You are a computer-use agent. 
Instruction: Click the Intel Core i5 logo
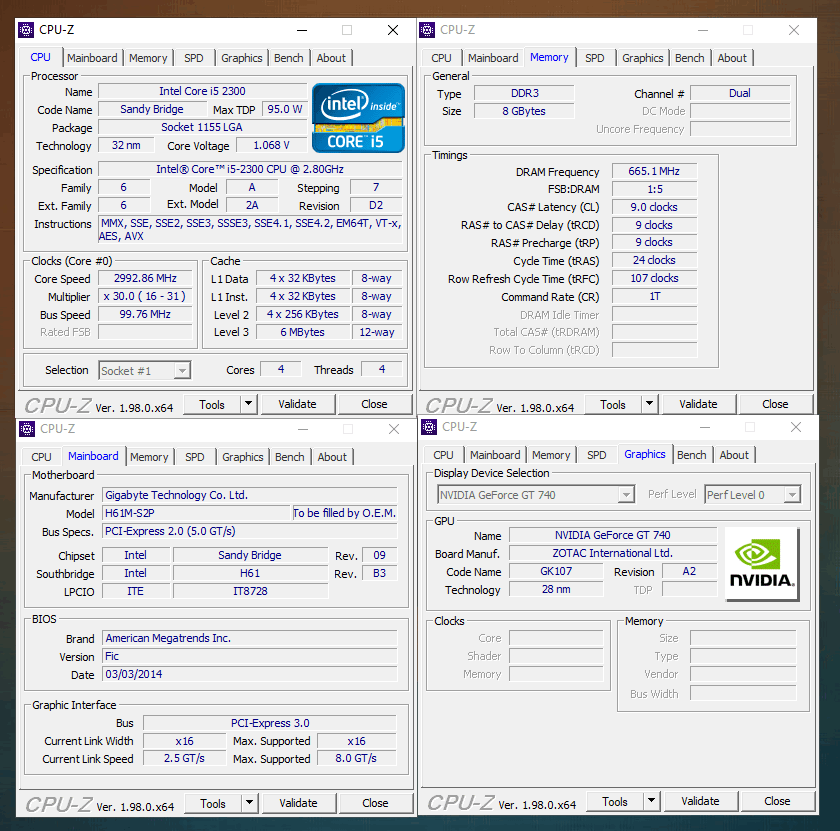(x=358, y=118)
